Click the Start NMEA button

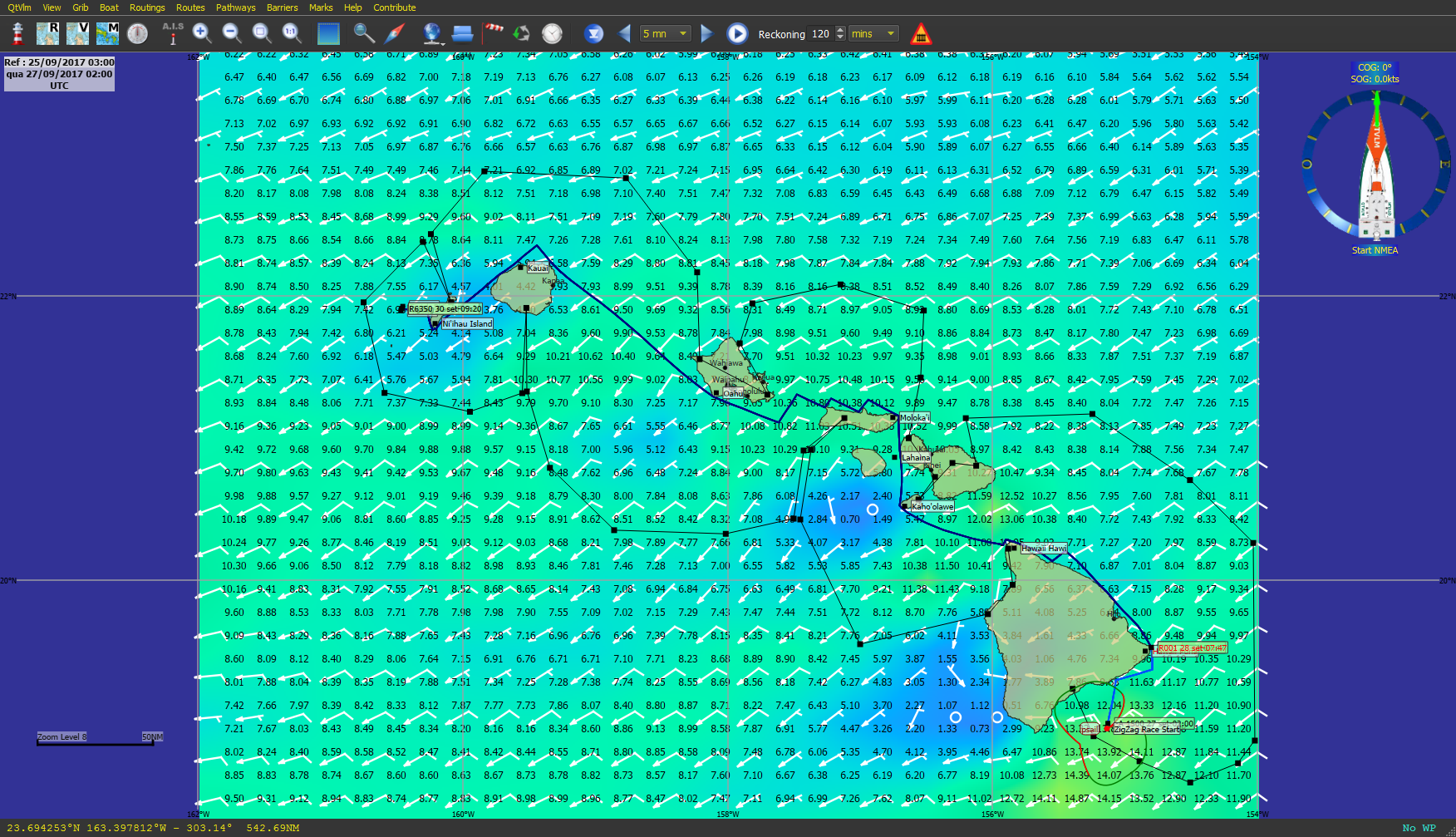tap(1375, 250)
